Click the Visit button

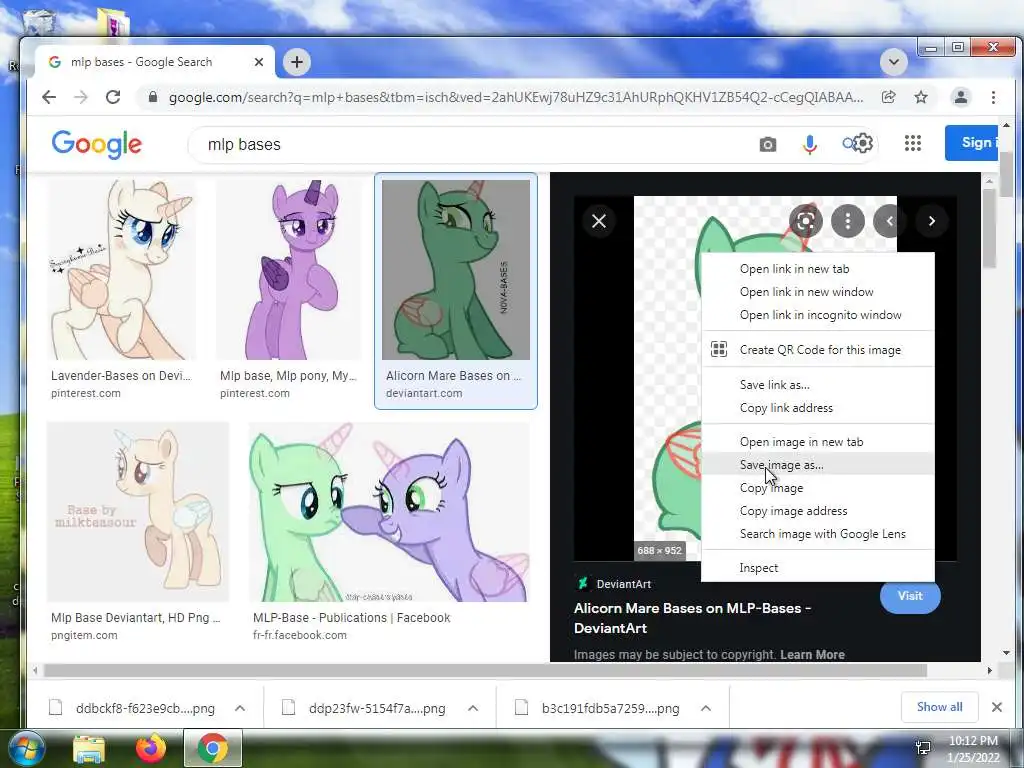pyautogui.click(x=910, y=597)
